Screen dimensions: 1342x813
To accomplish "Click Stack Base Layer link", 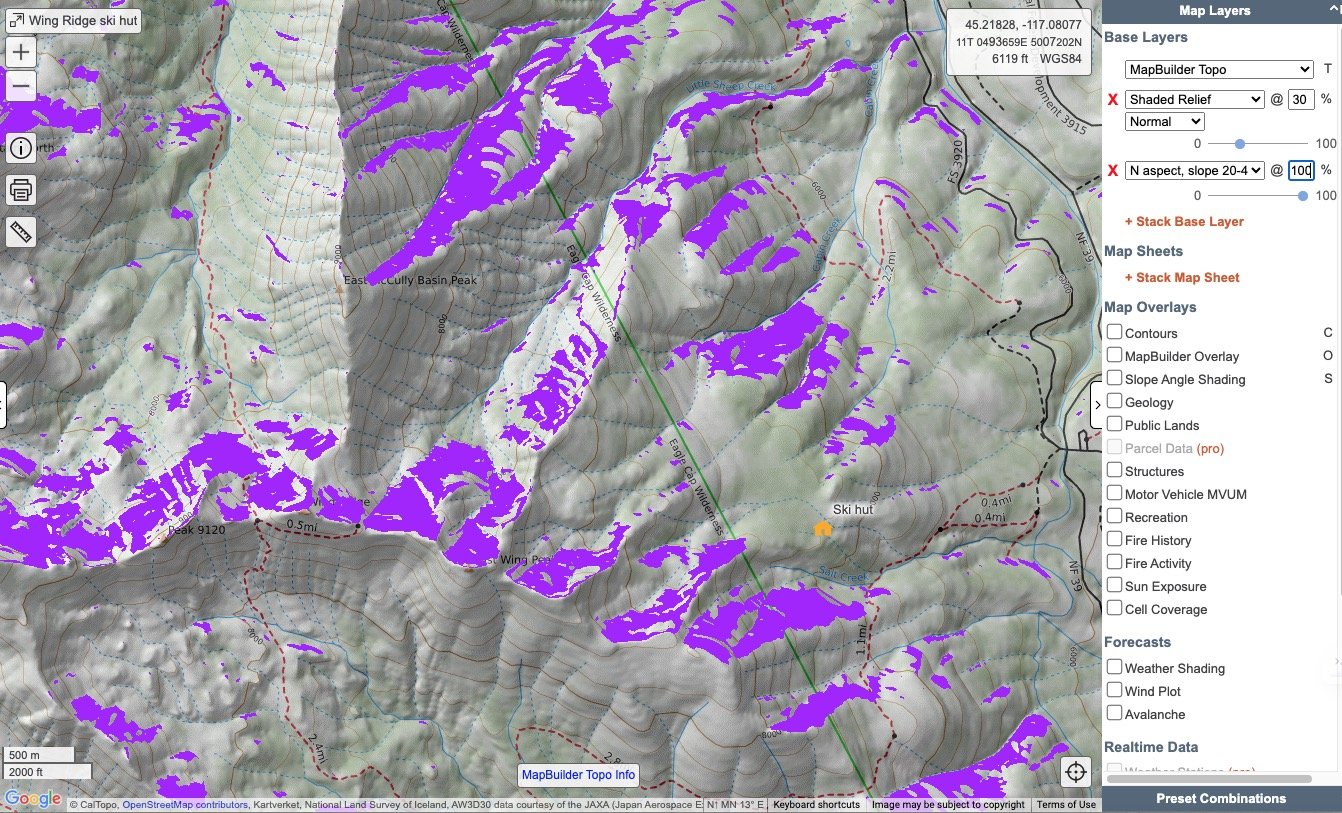I will [x=1184, y=222].
